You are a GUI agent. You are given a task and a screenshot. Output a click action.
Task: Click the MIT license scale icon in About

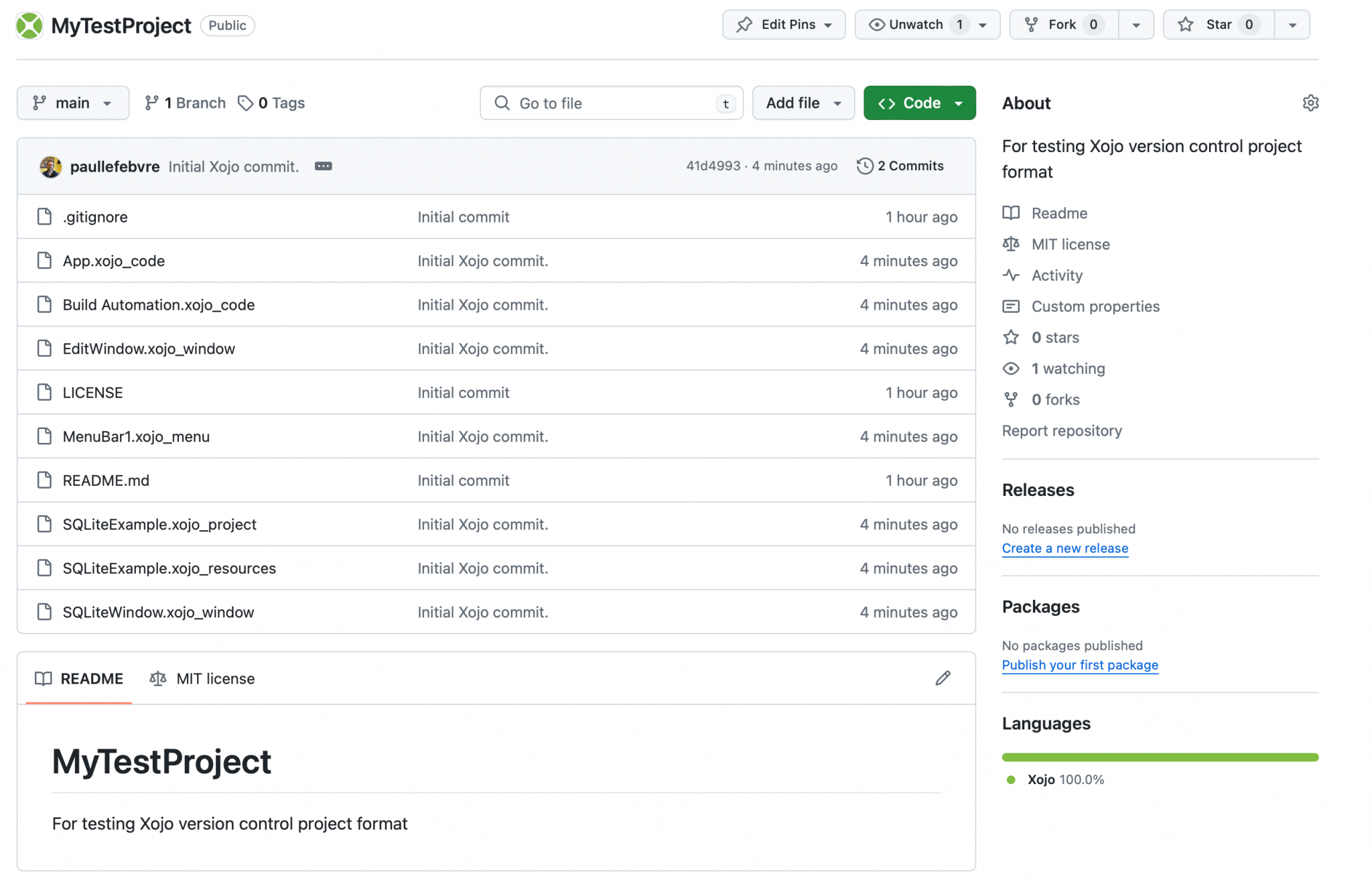coord(1011,244)
